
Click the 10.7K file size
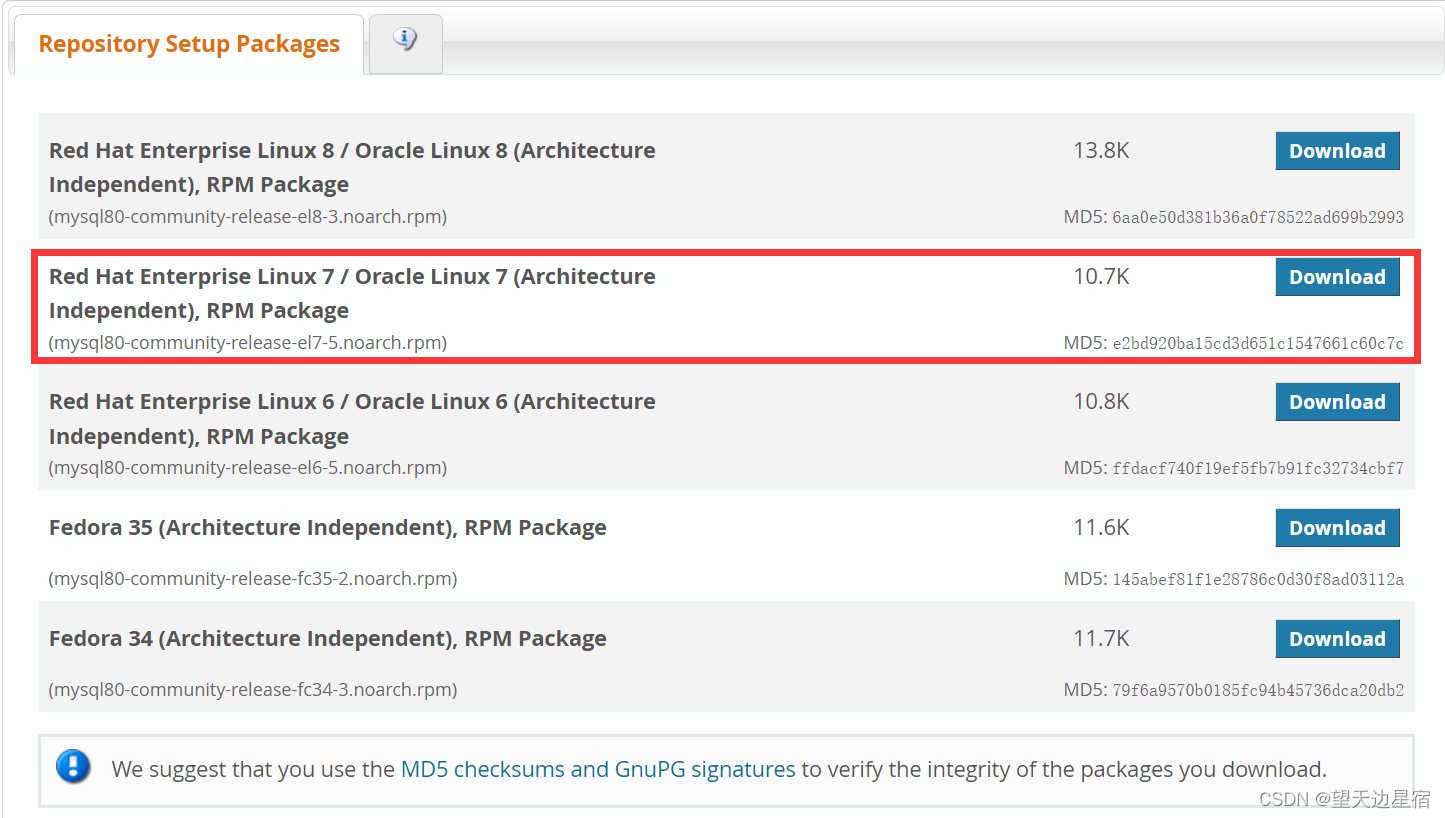(1101, 277)
